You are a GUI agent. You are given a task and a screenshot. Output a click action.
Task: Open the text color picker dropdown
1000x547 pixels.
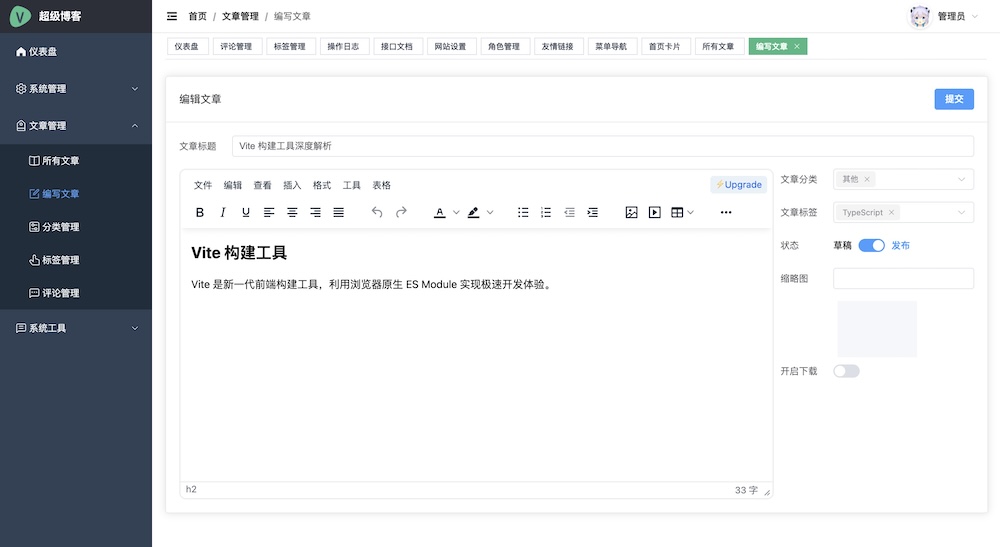click(456, 212)
